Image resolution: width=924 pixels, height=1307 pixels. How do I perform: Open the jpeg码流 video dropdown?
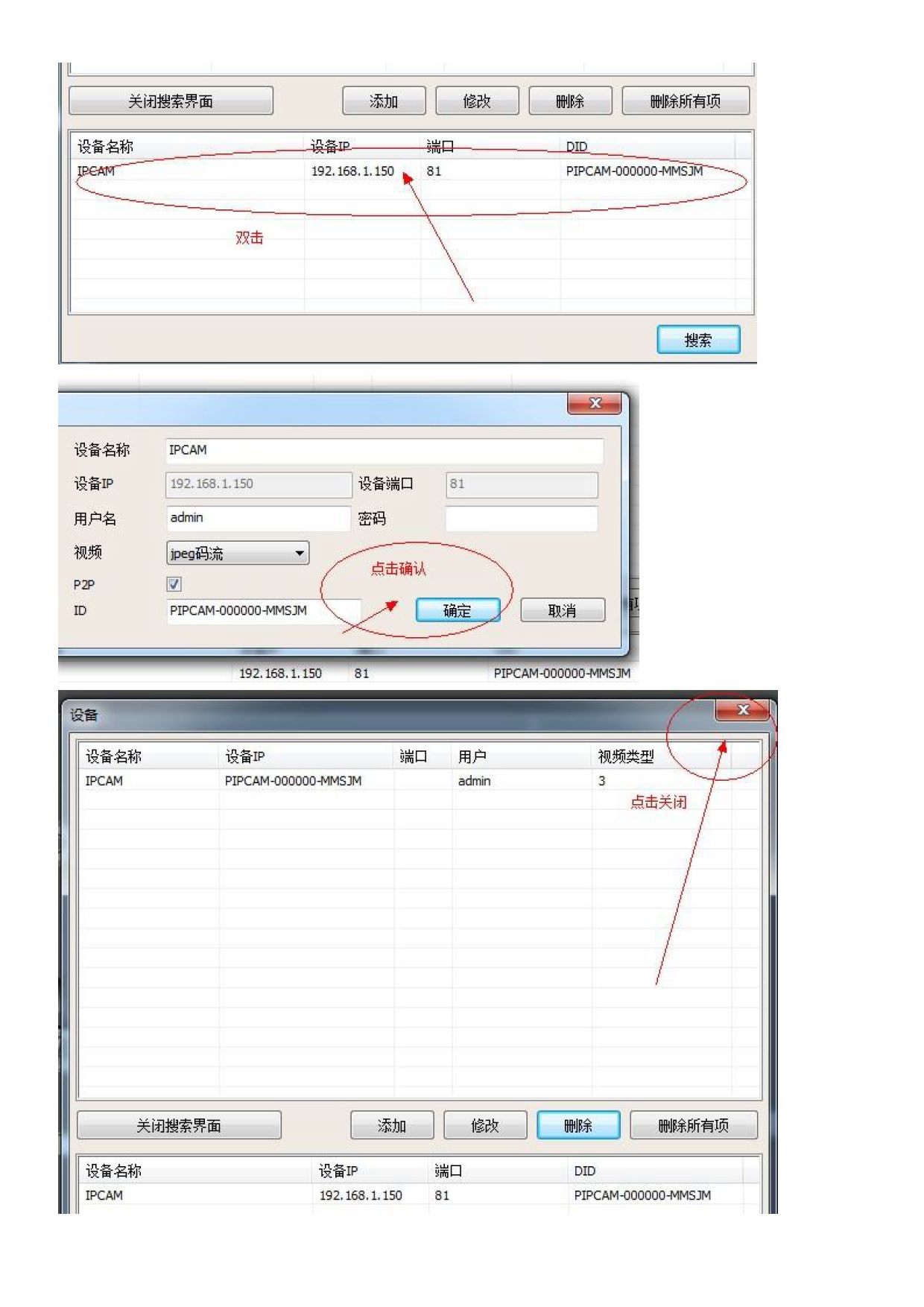(x=237, y=553)
